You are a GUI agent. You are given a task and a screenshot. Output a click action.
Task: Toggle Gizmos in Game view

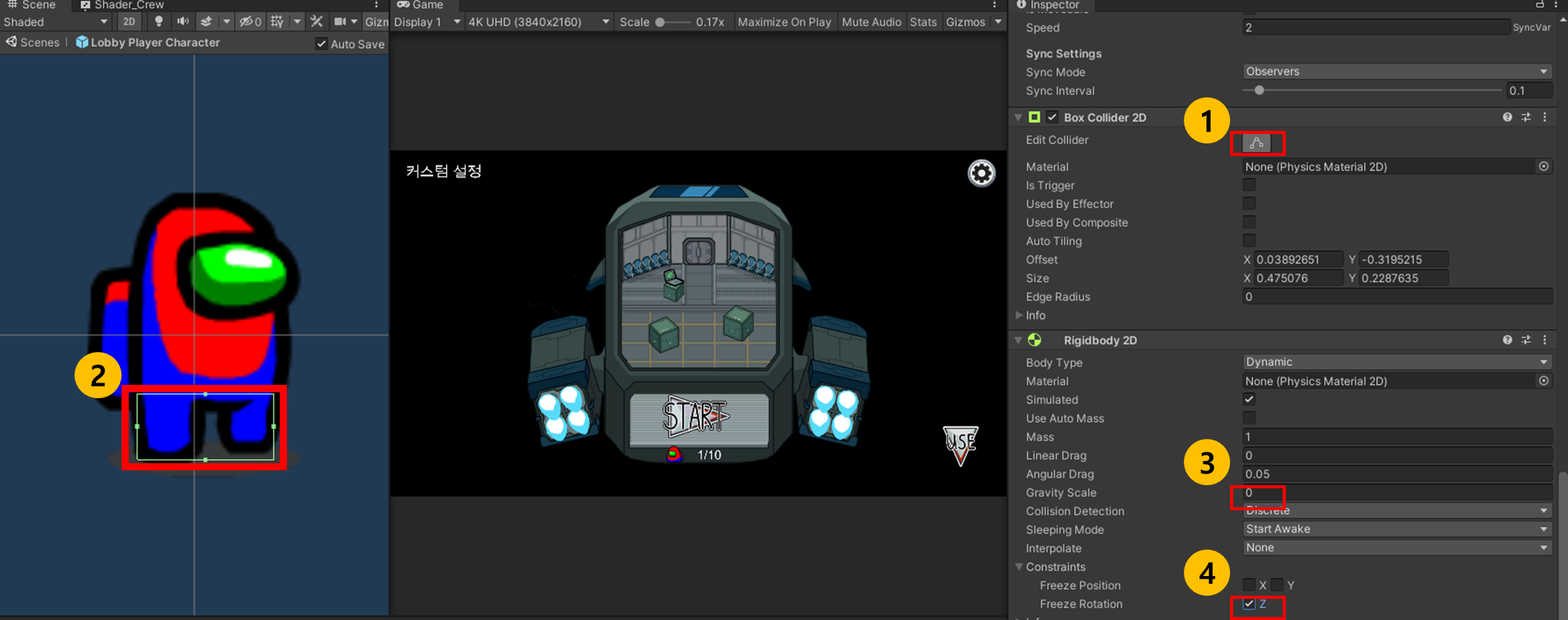point(965,22)
